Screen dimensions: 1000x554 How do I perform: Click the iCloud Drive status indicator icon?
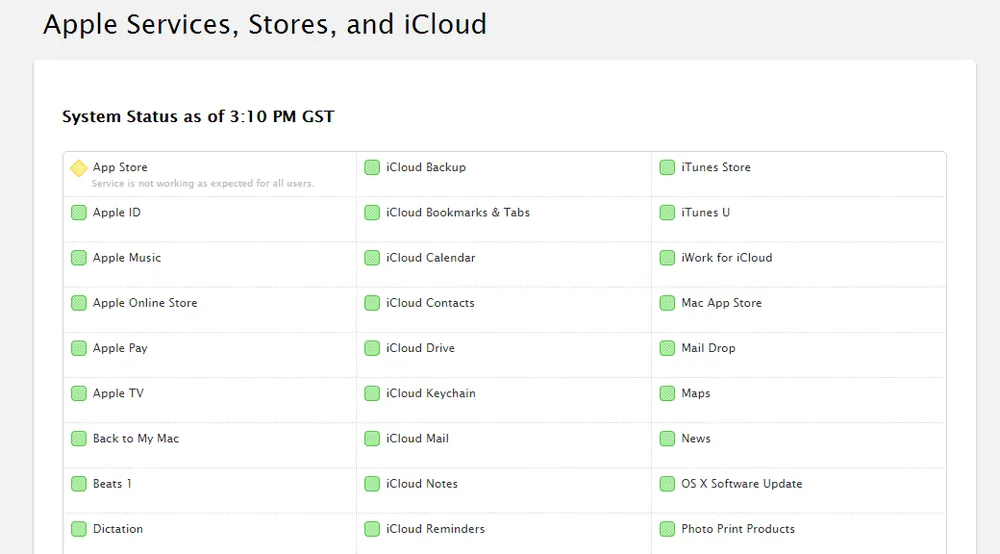[x=372, y=349]
